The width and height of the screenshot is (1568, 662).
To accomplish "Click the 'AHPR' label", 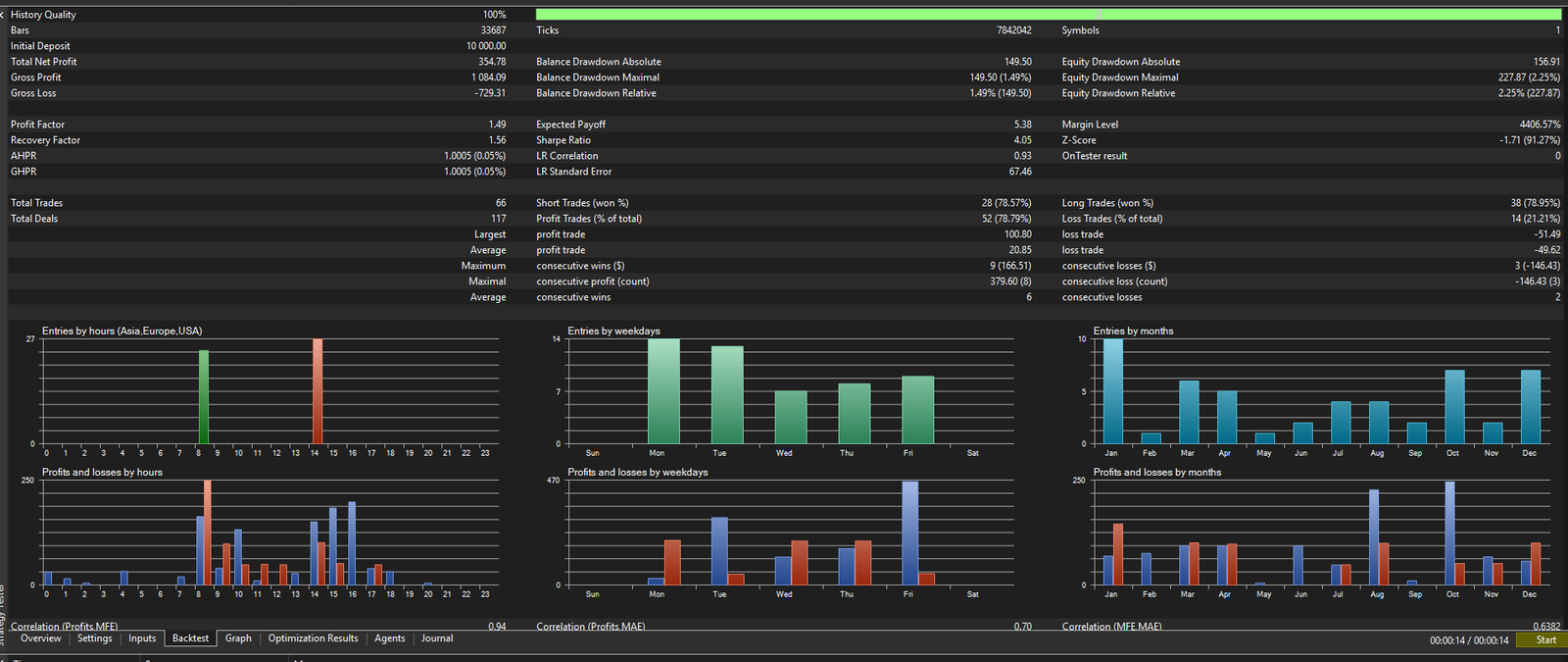I will (x=24, y=156).
